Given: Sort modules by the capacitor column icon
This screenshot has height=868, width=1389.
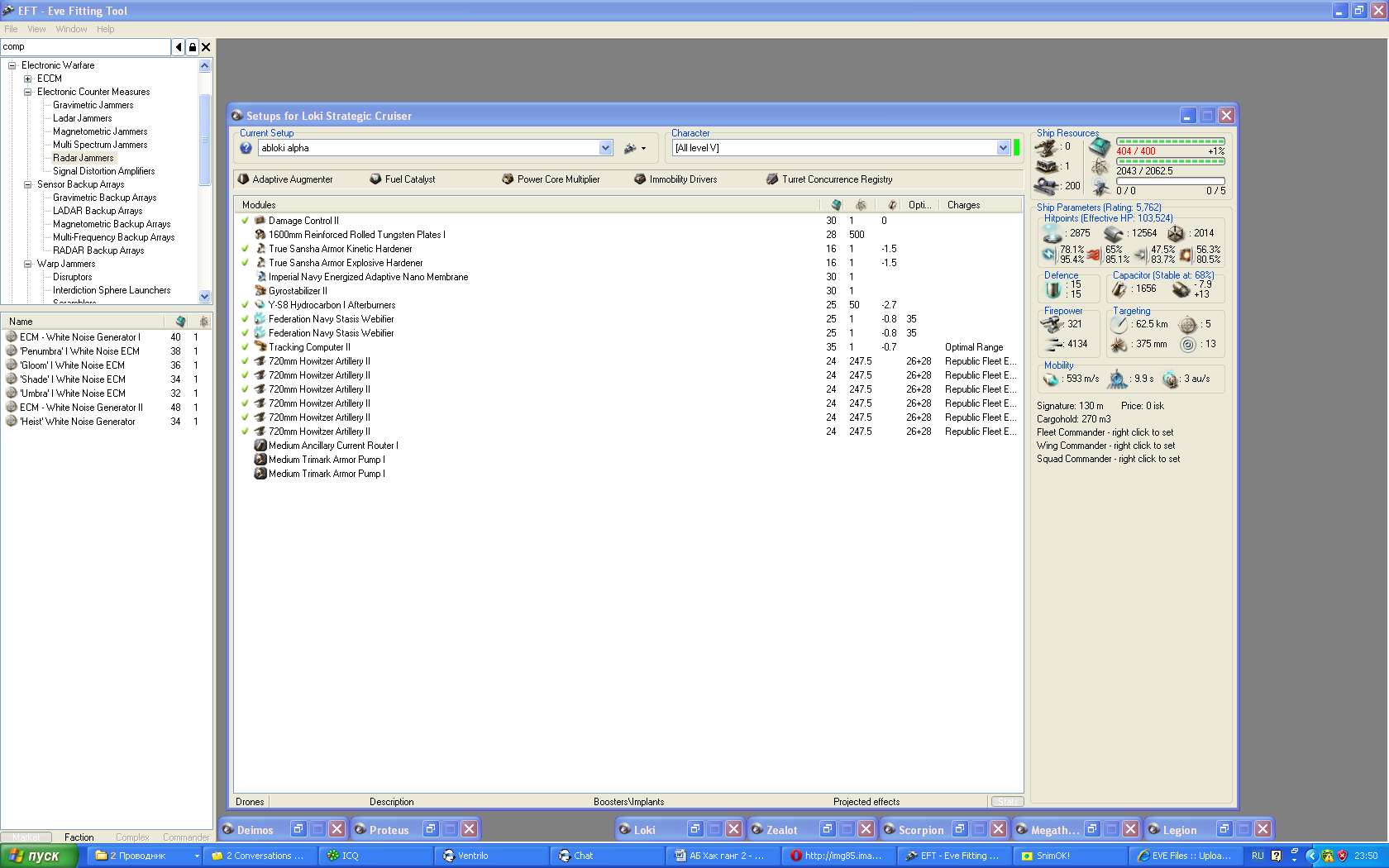Looking at the screenshot, I should (892, 204).
